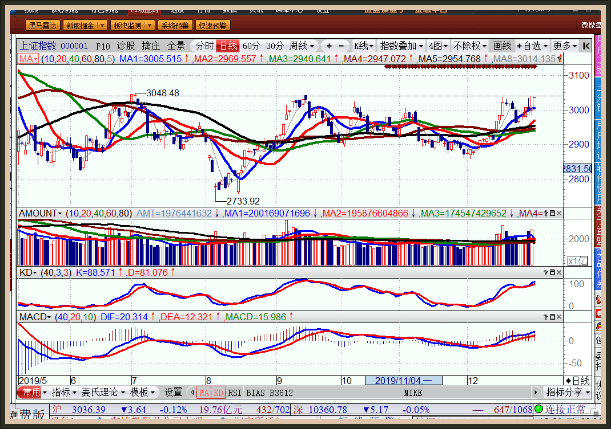Maximize the AMOUNT panel
The height and width of the screenshot is (429, 611).
pos(552,214)
